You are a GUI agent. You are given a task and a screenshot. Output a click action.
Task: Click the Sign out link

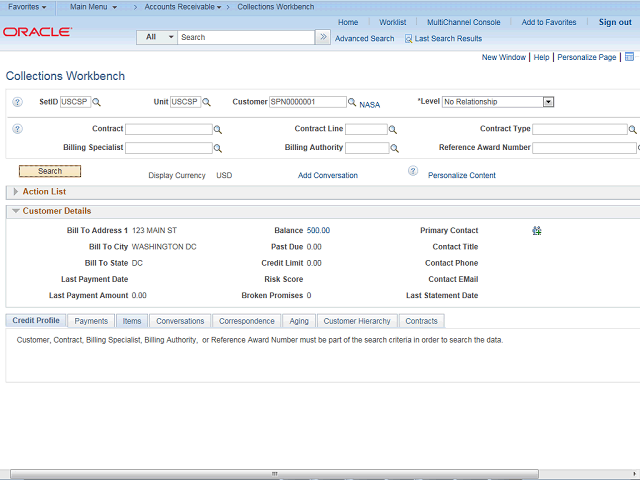(x=615, y=22)
